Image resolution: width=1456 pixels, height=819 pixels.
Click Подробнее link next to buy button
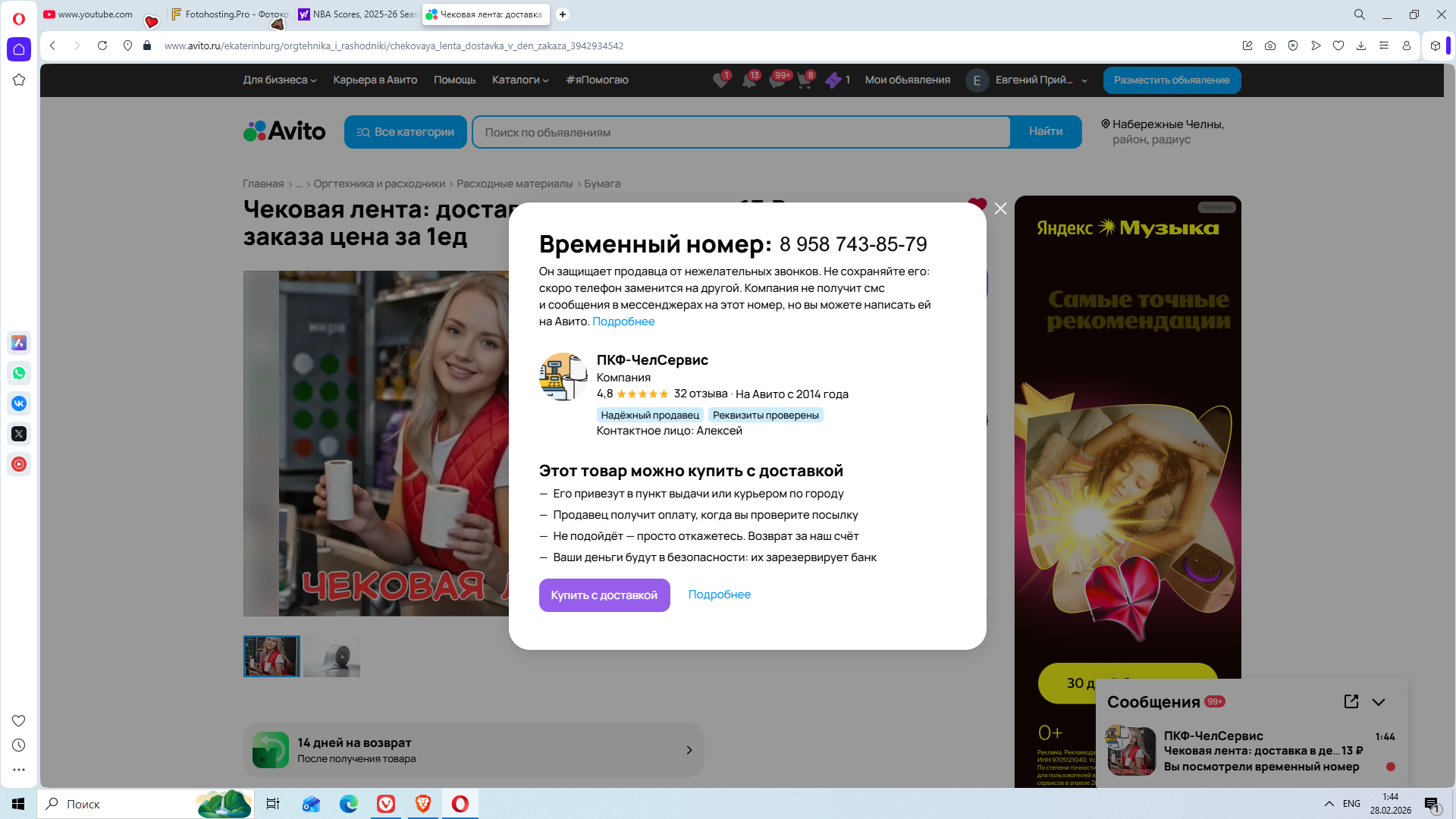click(719, 595)
